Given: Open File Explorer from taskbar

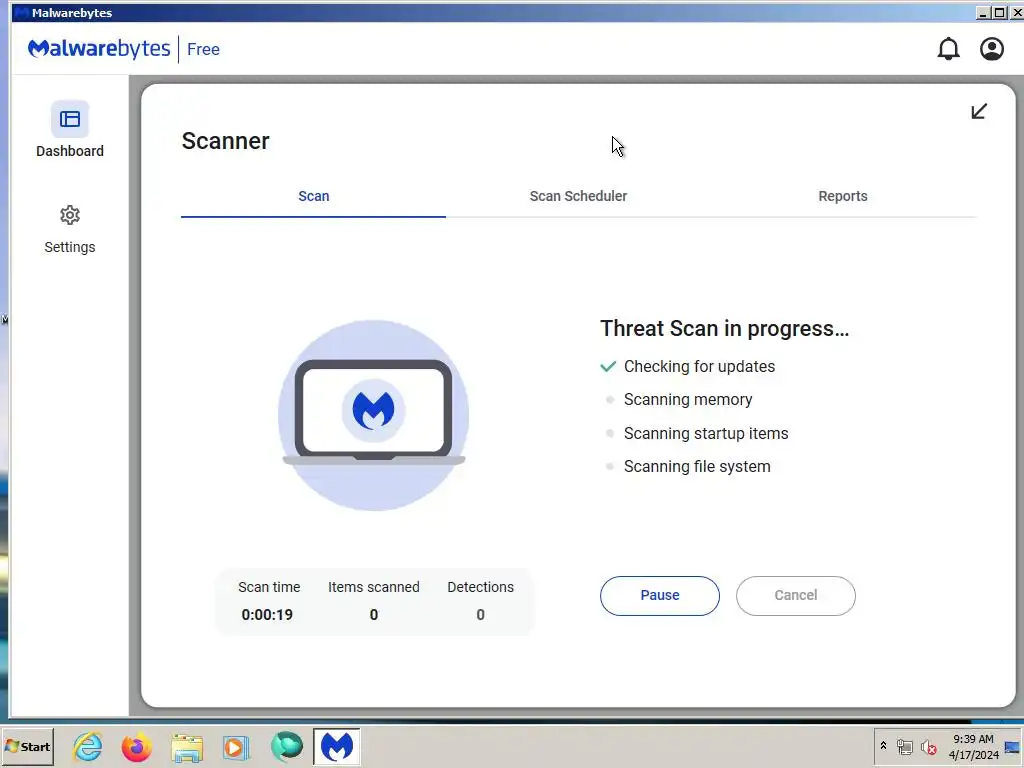Looking at the screenshot, I should click(x=187, y=748).
